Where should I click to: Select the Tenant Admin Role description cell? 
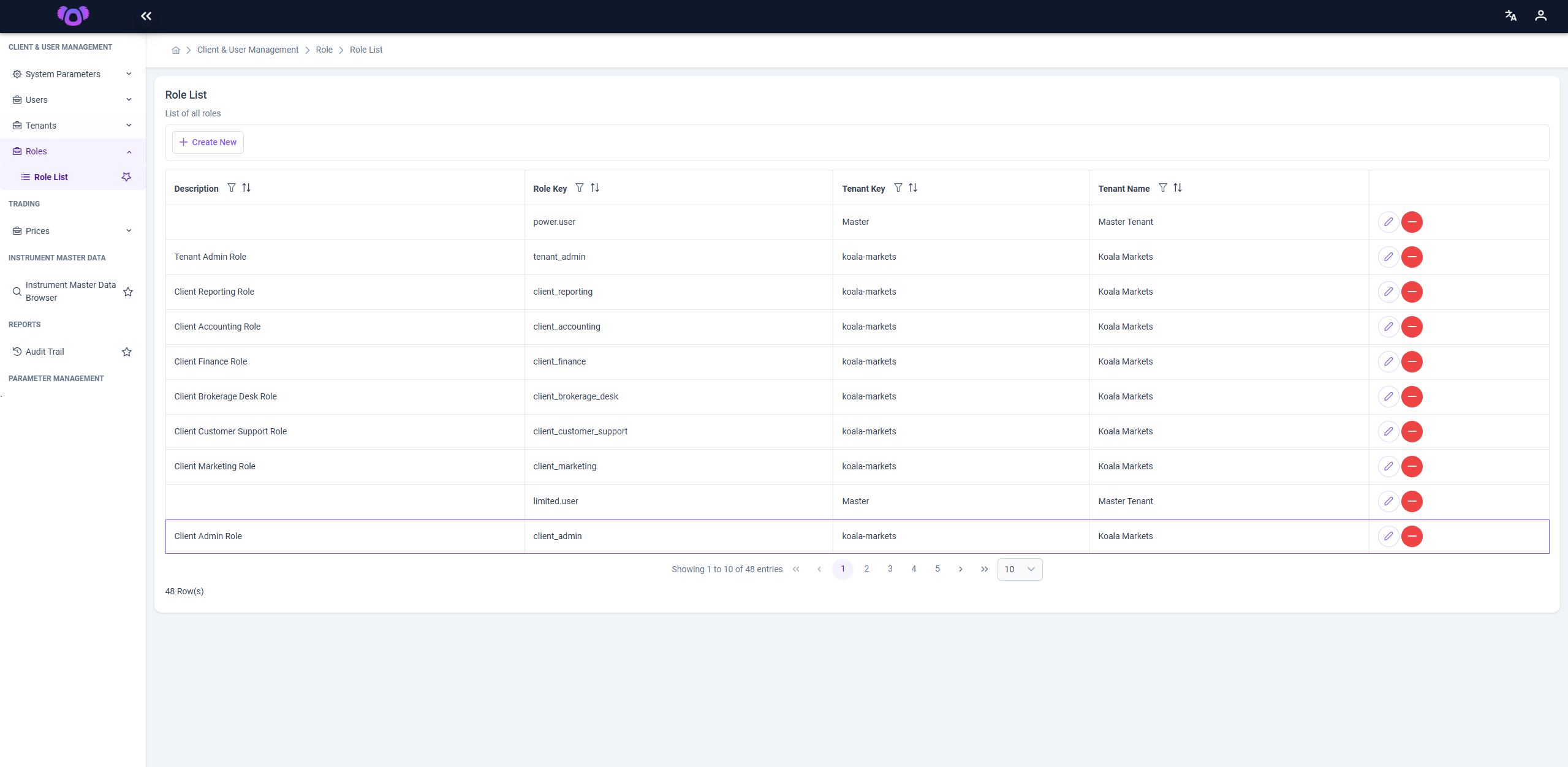click(345, 257)
